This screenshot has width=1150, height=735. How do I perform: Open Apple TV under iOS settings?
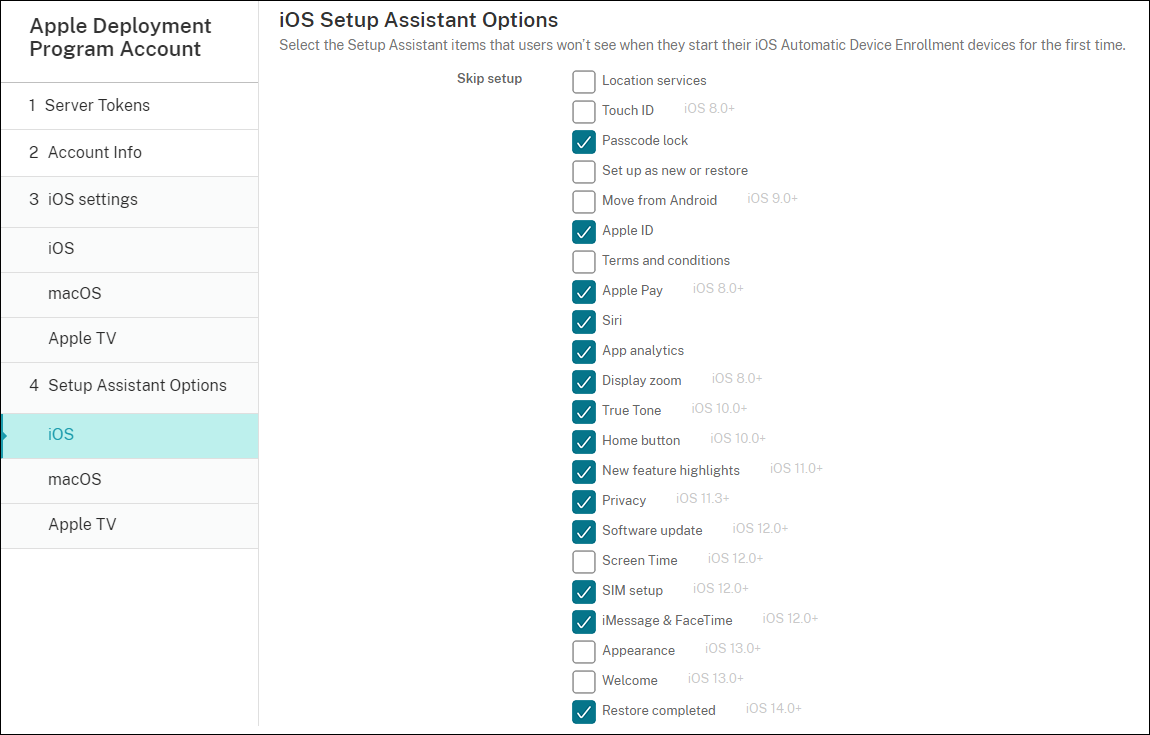click(x=82, y=339)
